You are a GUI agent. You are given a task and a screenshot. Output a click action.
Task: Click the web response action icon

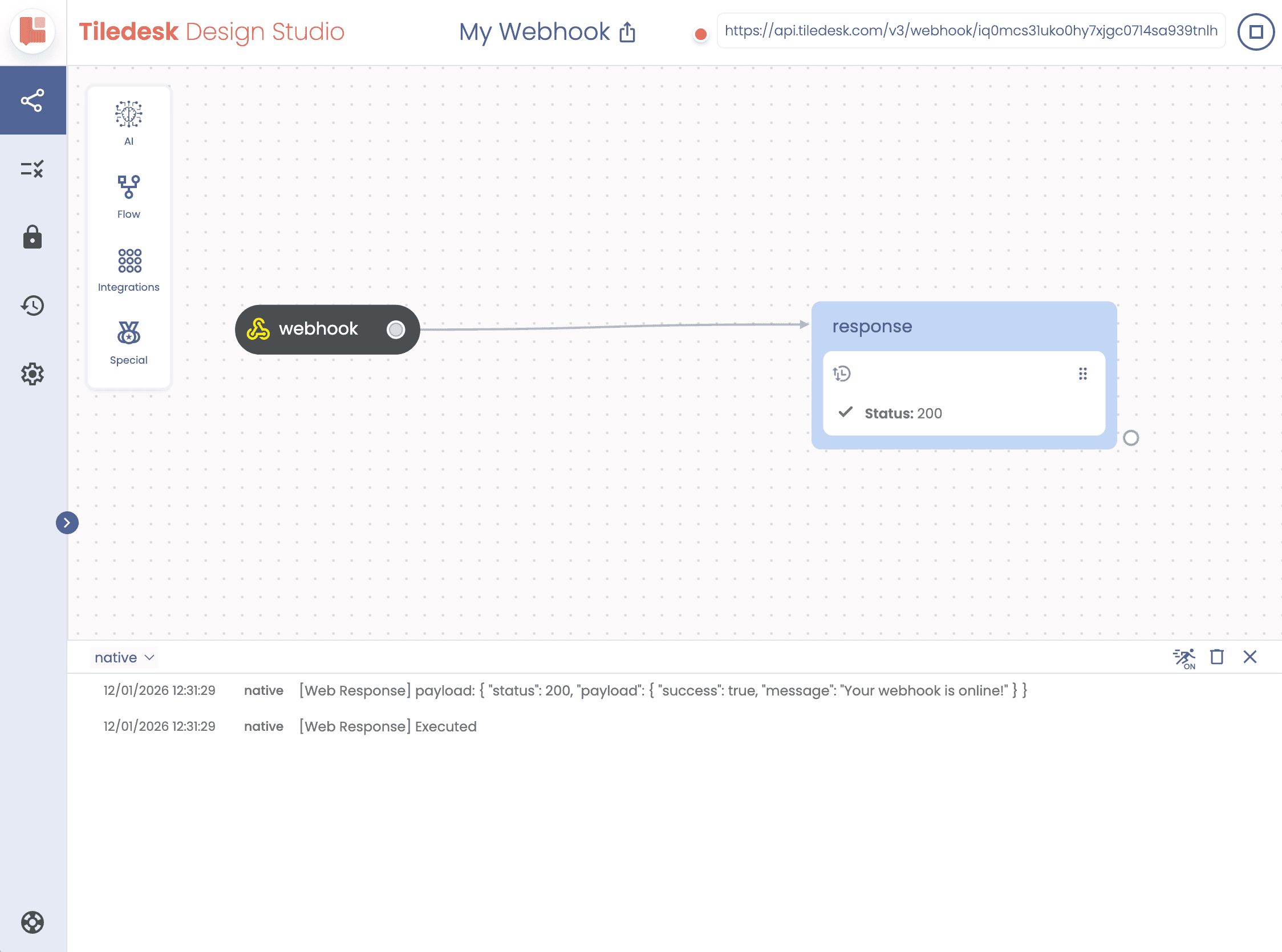pyautogui.click(x=842, y=374)
